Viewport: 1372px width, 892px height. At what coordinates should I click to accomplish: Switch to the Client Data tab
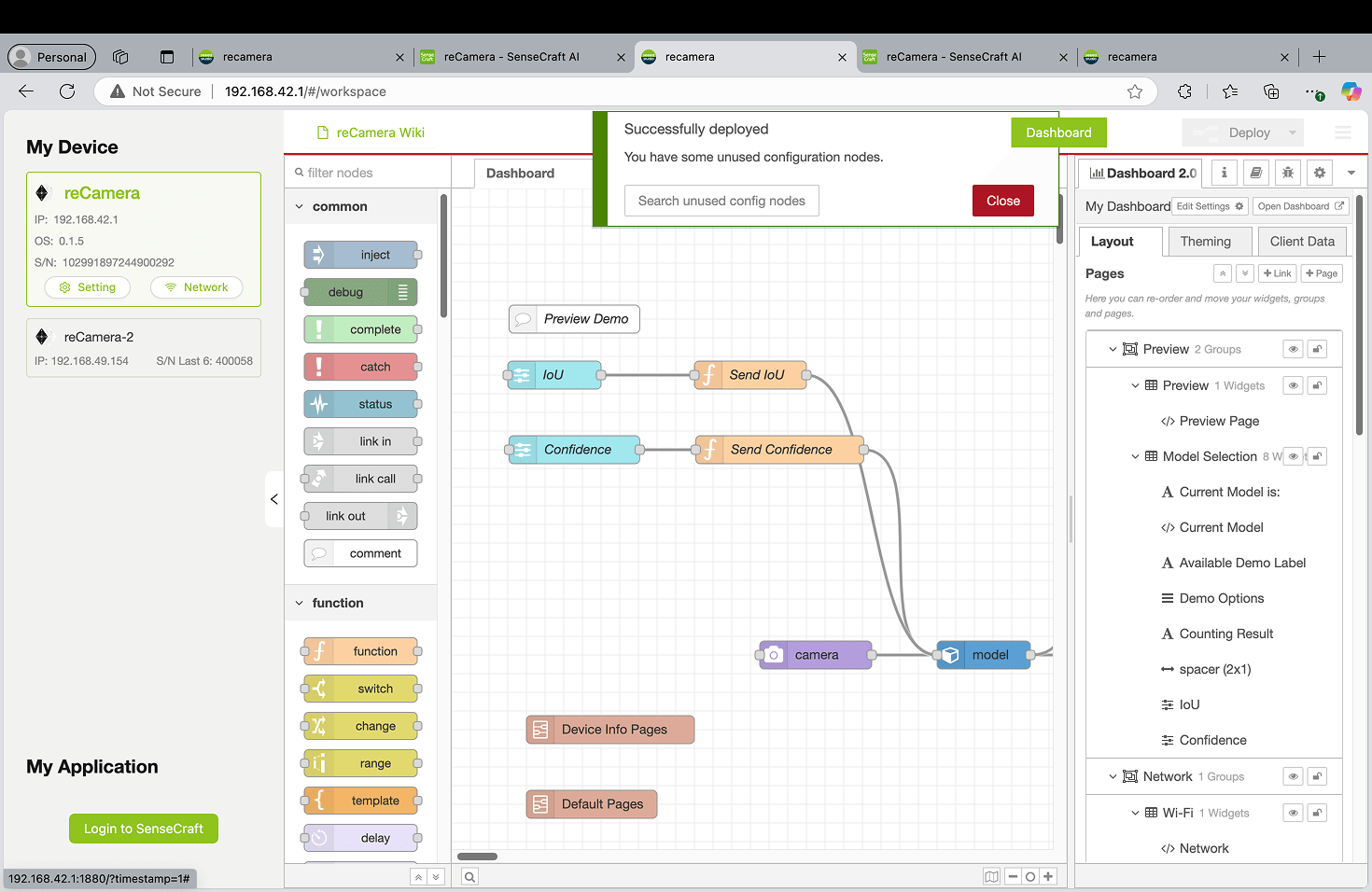click(x=1301, y=241)
